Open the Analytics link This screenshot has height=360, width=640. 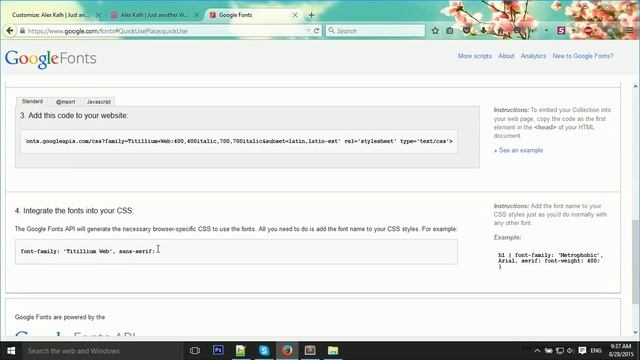click(533, 56)
